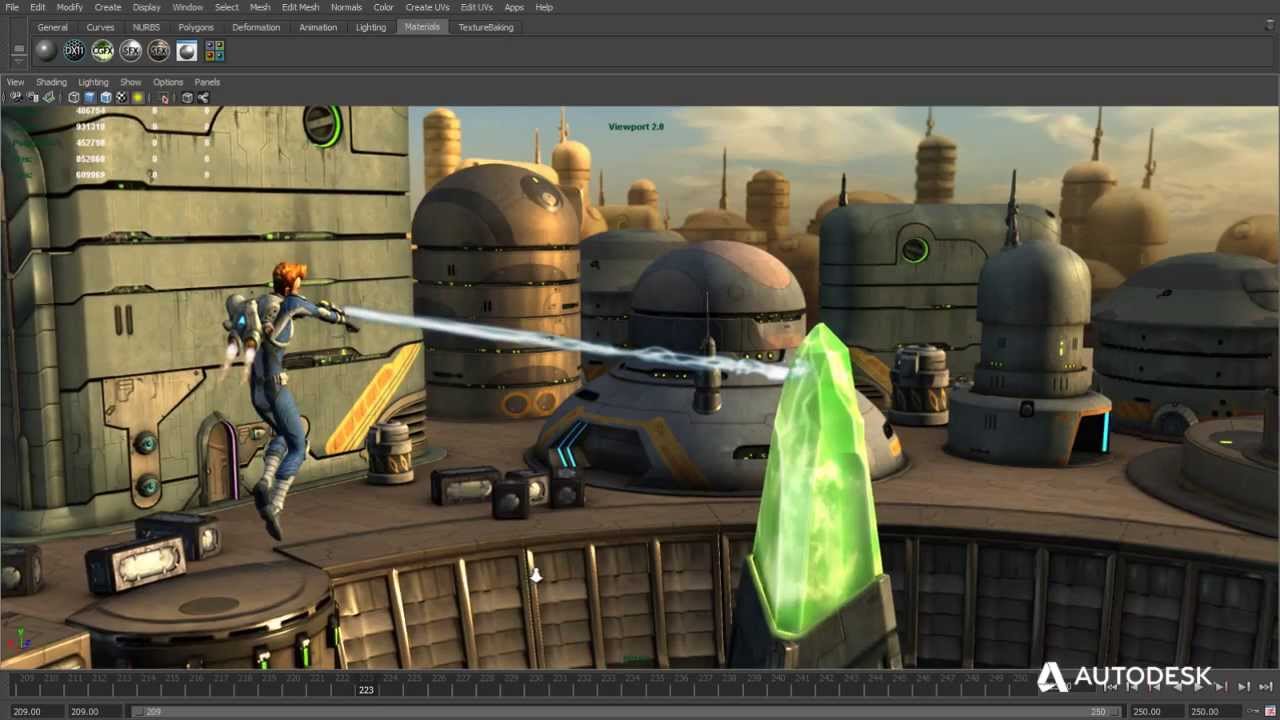The height and width of the screenshot is (720, 1280).
Task: Switch to the TextureBaking shelf tab
Action: pyautogui.click(x=486, y=27)
